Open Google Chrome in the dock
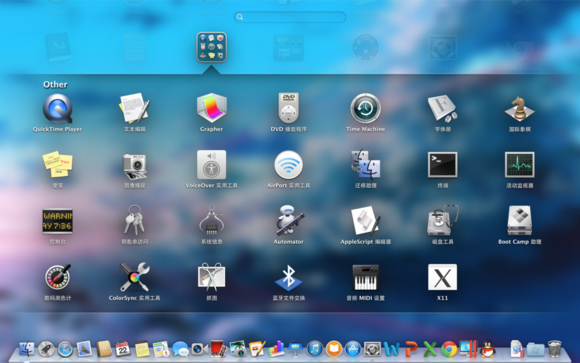The image size is (580, 363). [448, 349]
